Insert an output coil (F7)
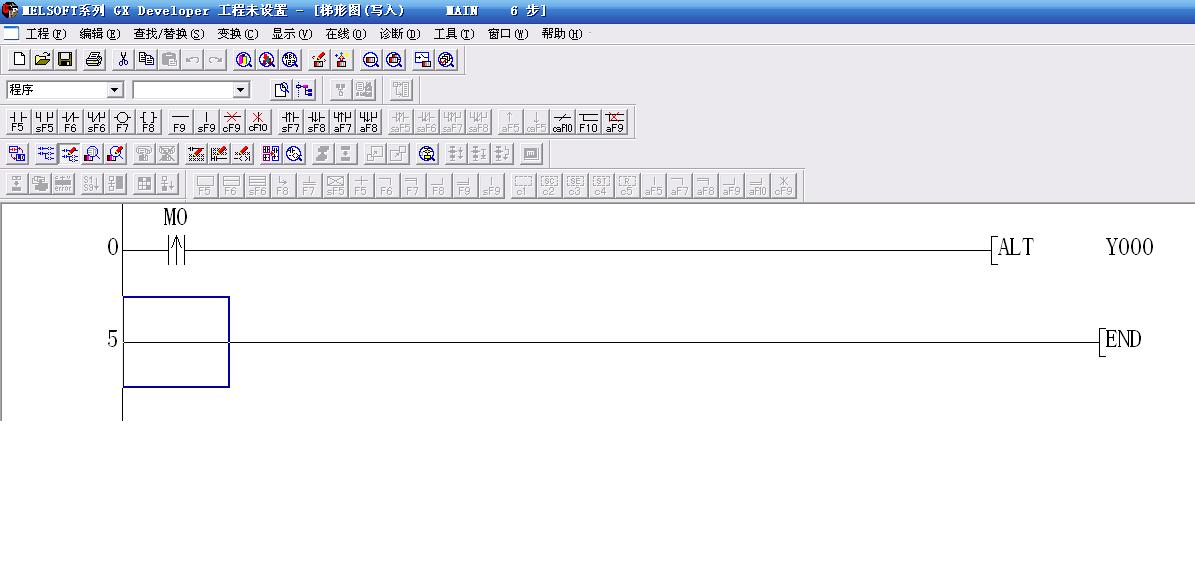This screenshot has width=1195, height=563. tap(122, 122)
